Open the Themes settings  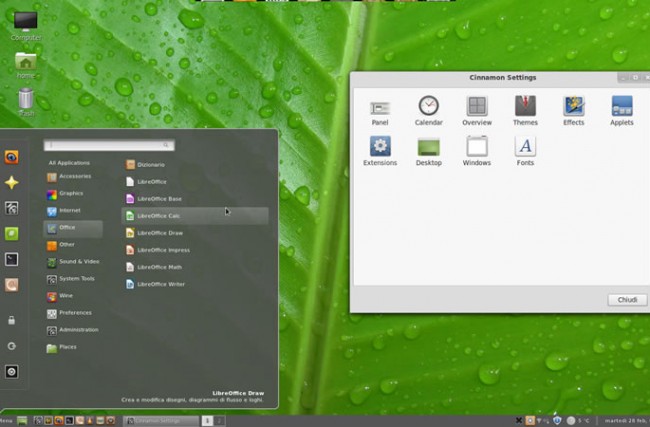click(525, 107)
